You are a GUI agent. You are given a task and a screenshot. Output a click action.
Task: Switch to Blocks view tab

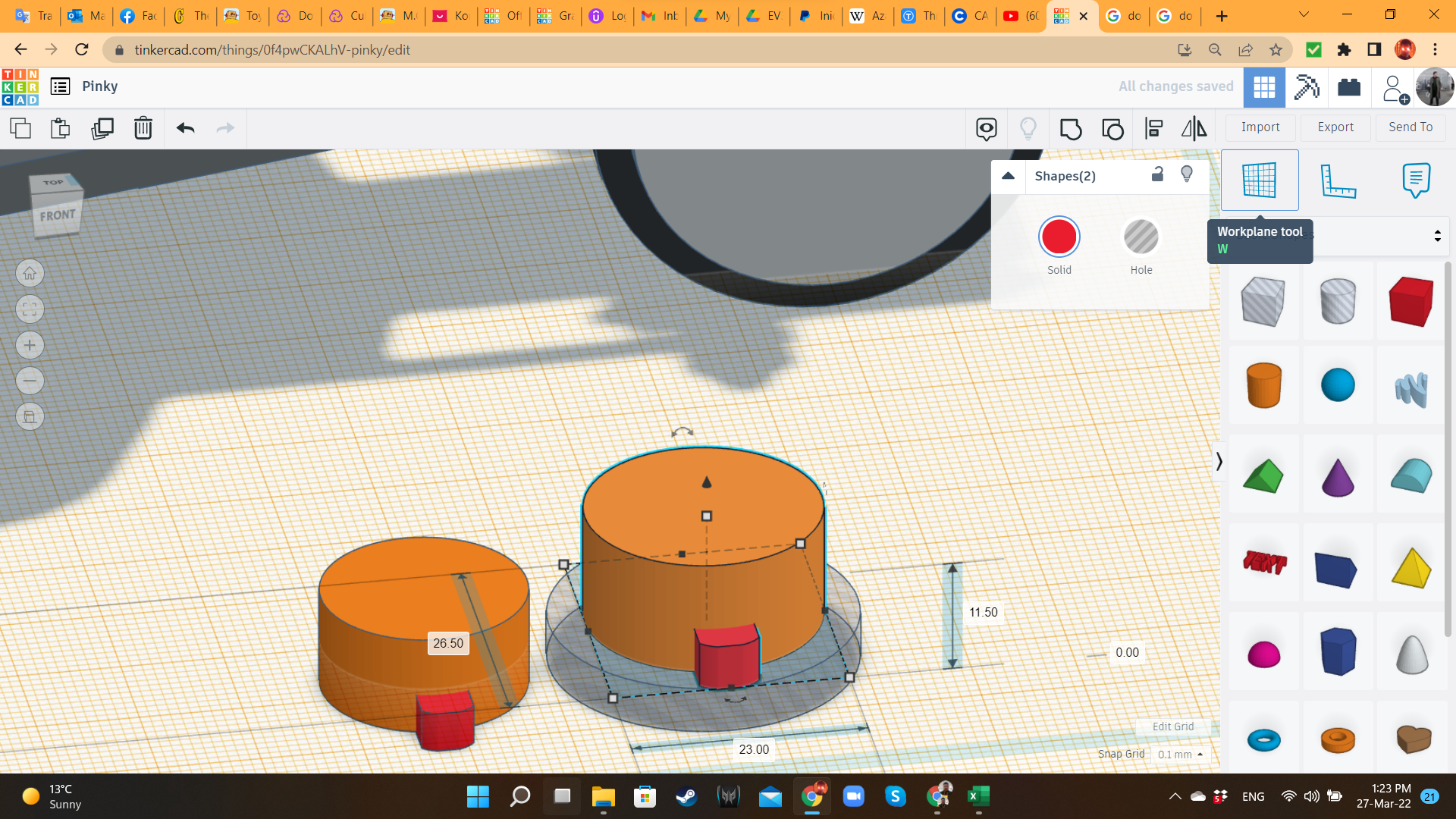pos(1307,87)
